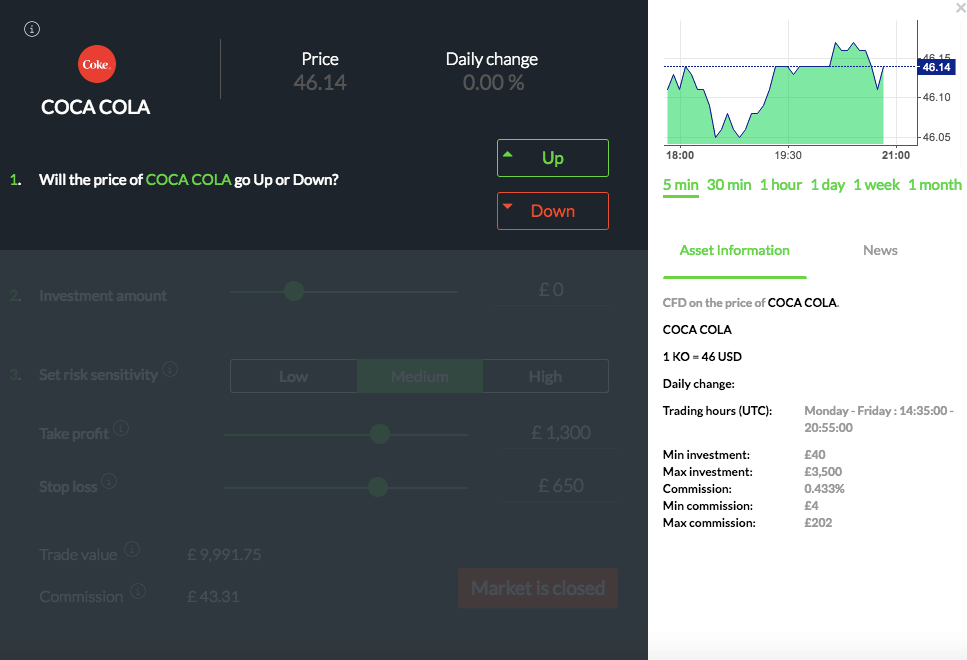Viewport: 967px width, 660px height.
Task: Click the 46.14 price label on the chart
Action: click(936, 67)
